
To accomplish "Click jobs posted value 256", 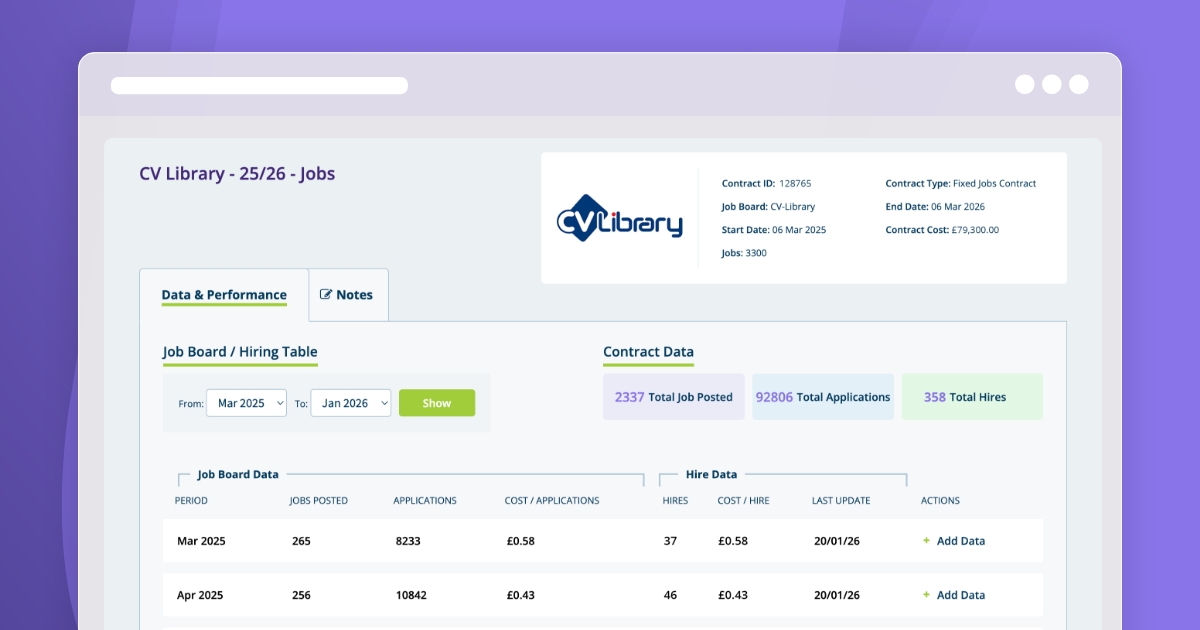I will coord(301,595).
